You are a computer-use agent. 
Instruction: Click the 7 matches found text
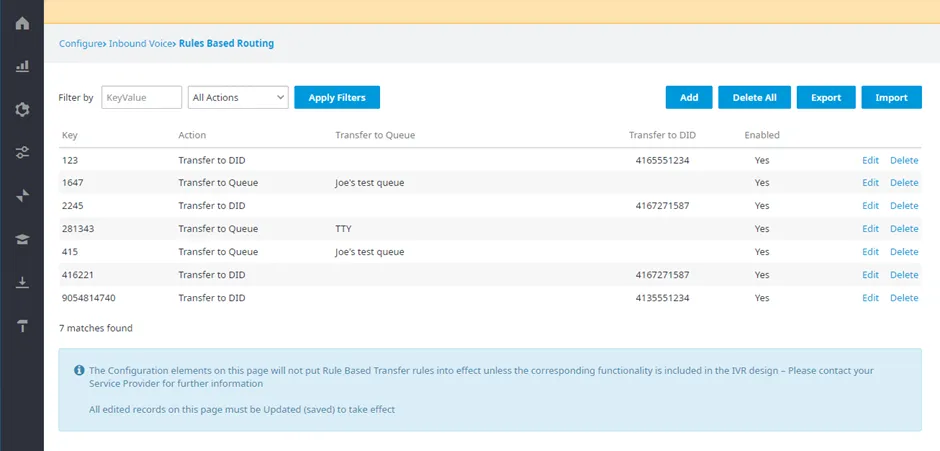click(x=96, y=328)
